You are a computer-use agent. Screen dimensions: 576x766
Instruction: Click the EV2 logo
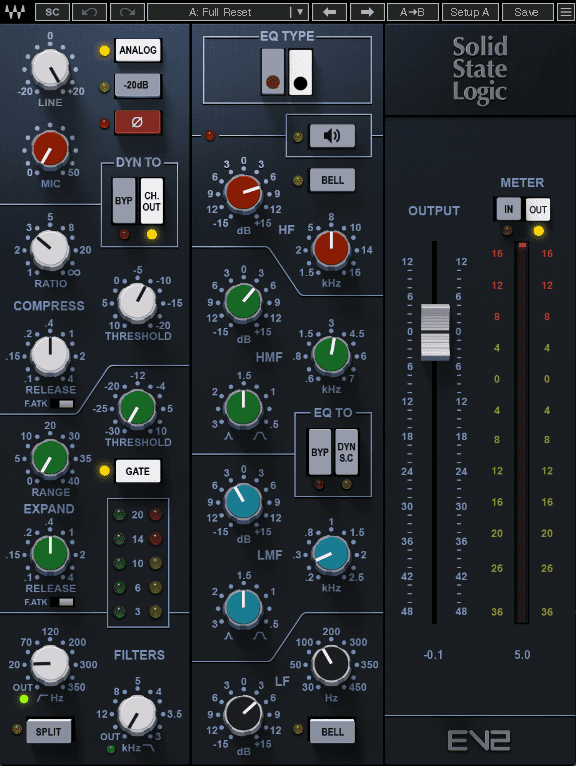point(479,740)
